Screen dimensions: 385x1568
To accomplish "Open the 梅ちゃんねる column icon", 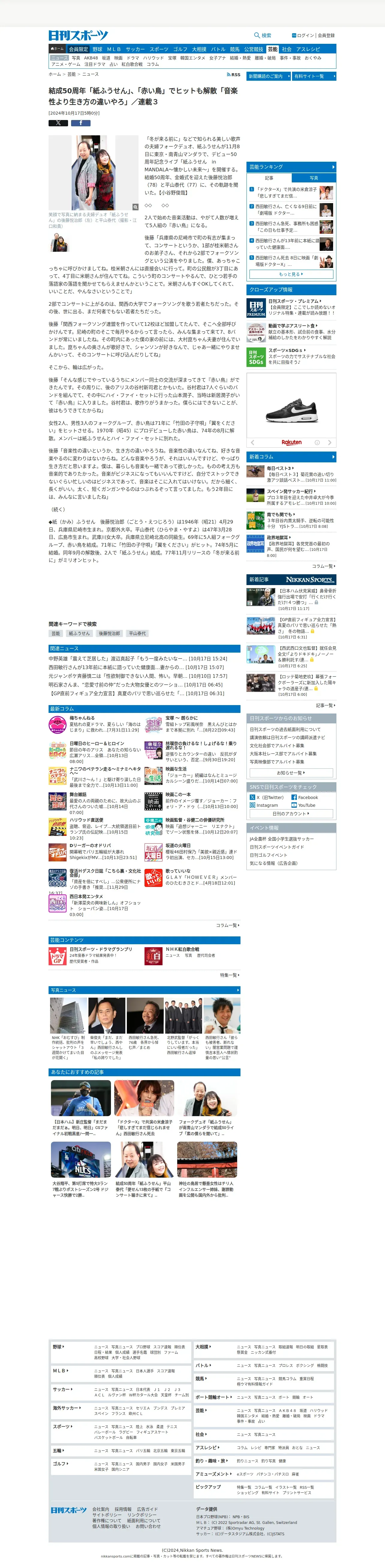I will 57,725.
